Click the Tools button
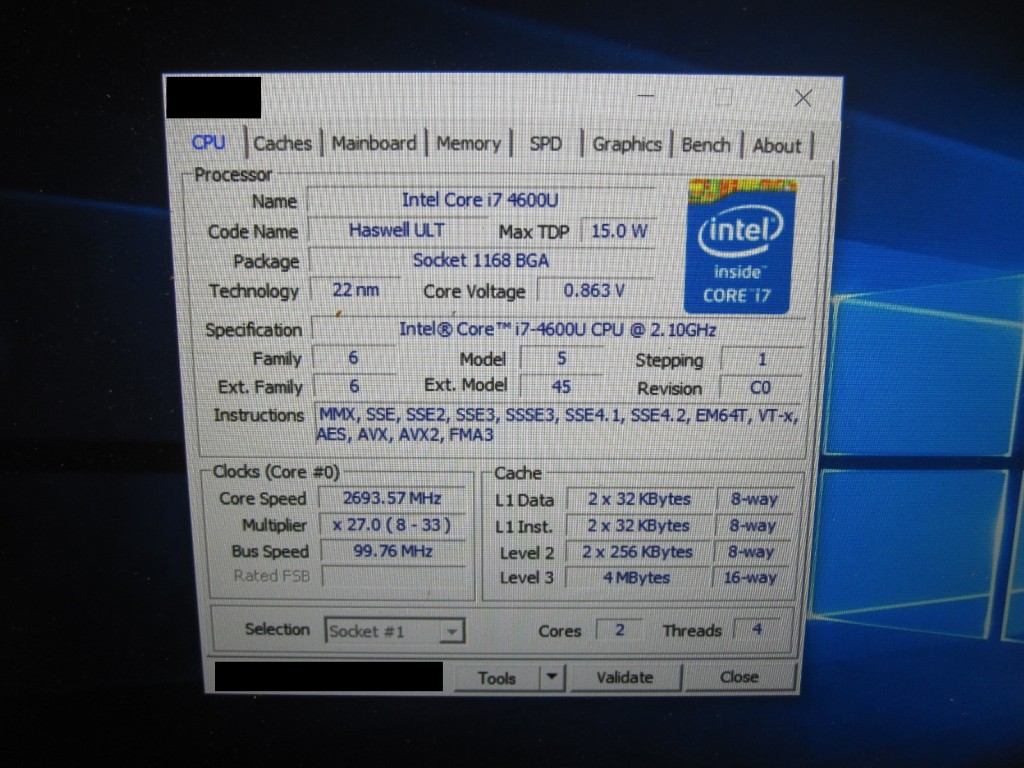 coord(496,679)
